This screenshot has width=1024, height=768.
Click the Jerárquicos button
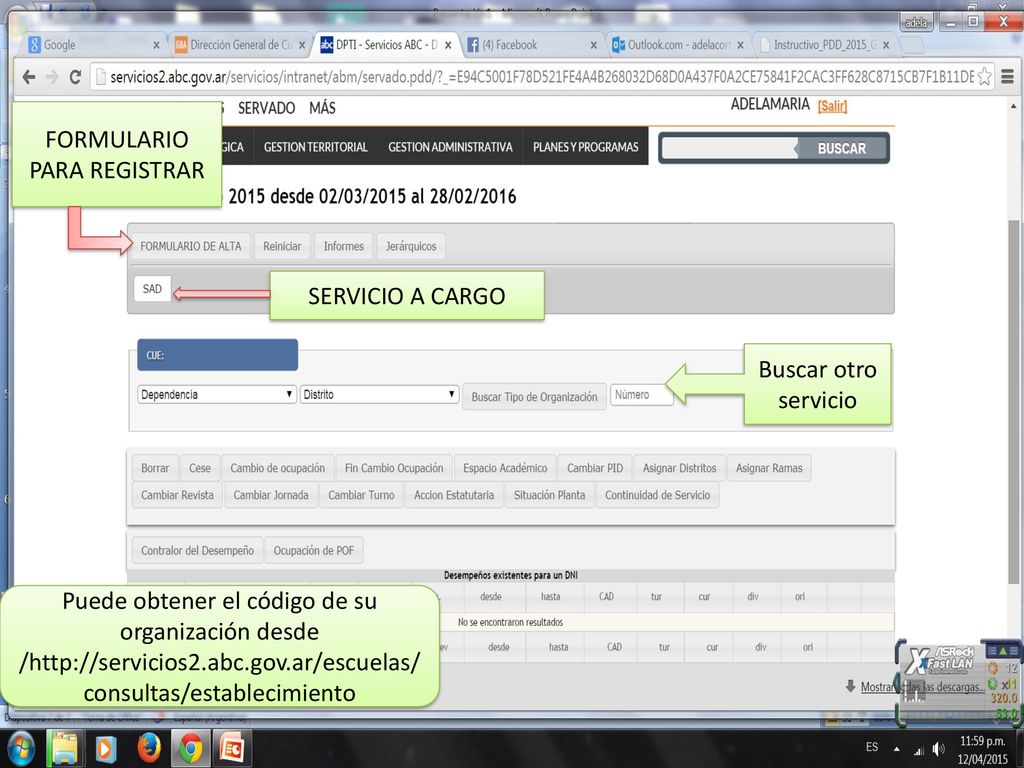411,246
